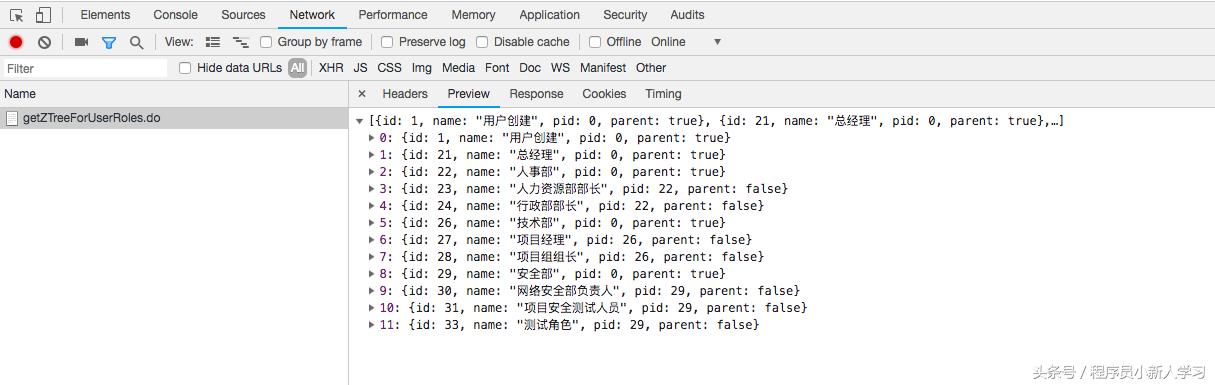Image resolution: width=1215 pixels, height=385 pixels.
Task: Expand item 8 named 安全部
Action: (x=373, y=274)
